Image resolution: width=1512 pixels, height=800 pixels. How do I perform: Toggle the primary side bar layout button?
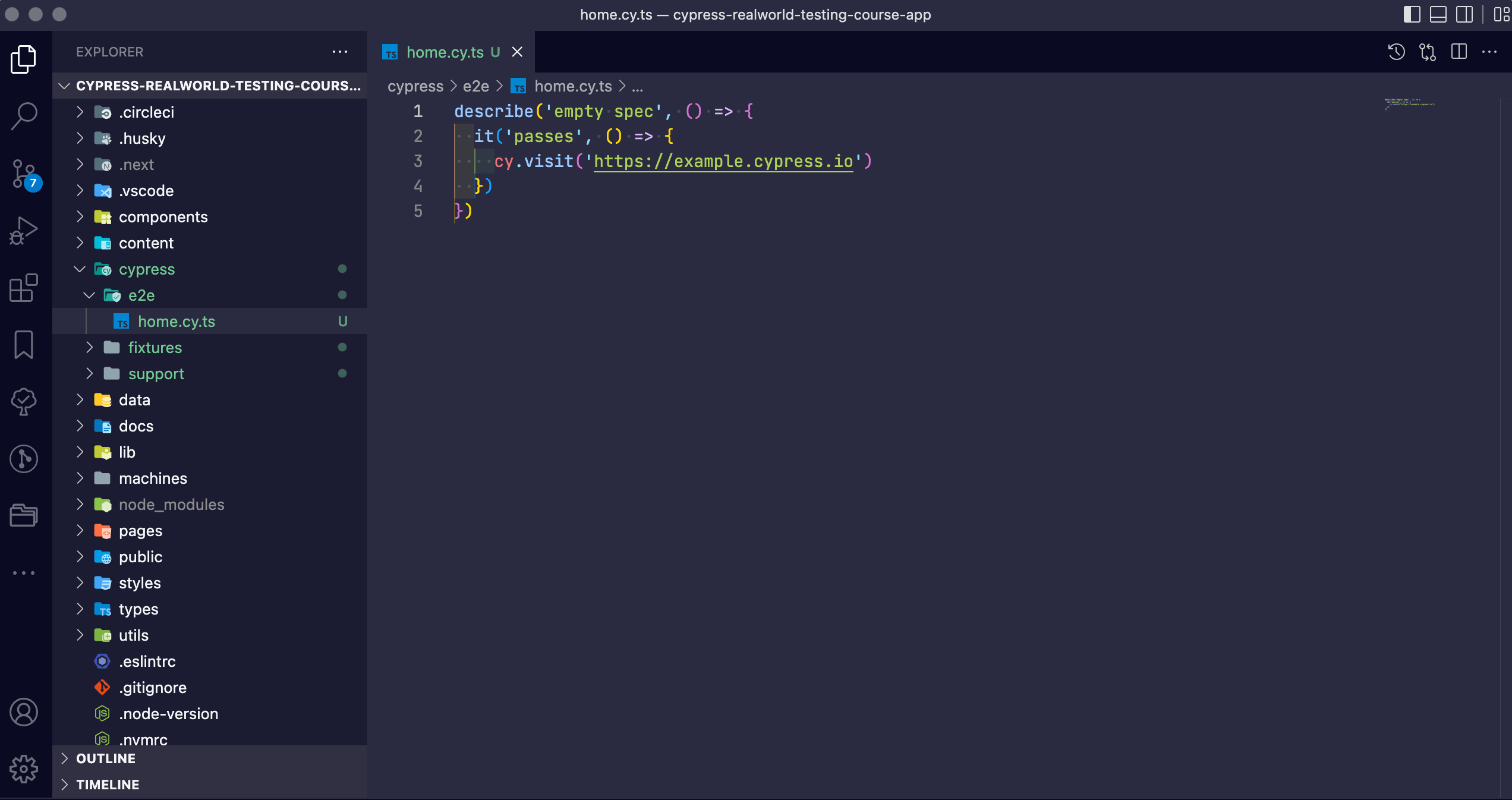[1412, 14]
